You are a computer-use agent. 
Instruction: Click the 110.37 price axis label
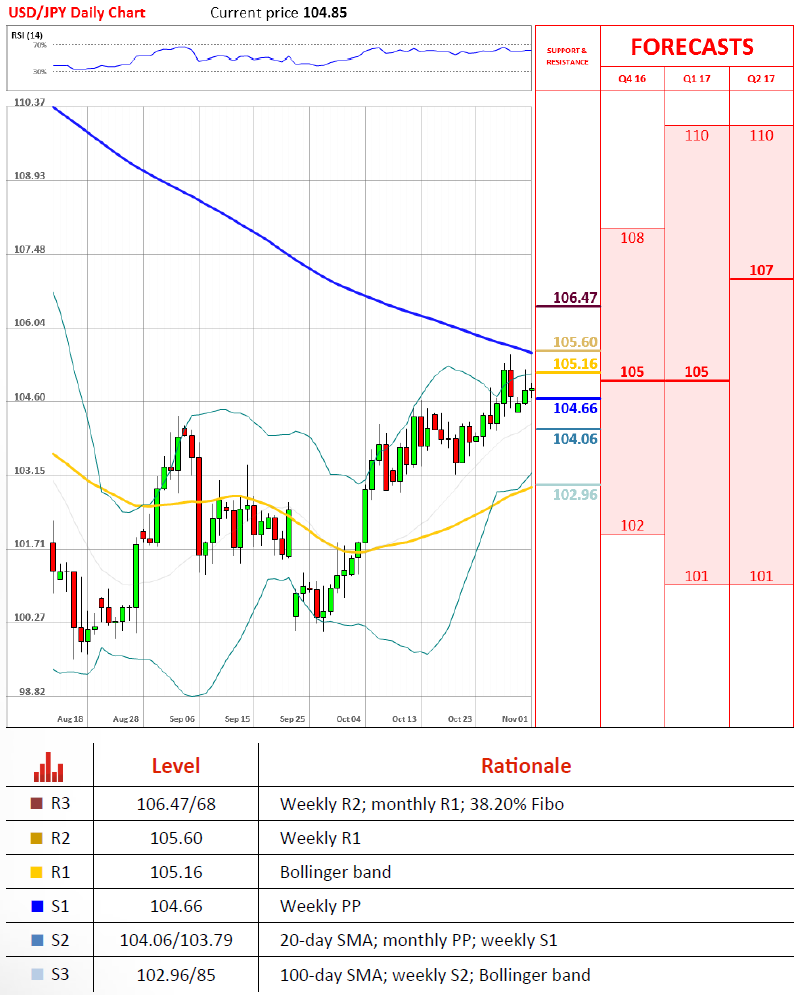tap(30, 102)
